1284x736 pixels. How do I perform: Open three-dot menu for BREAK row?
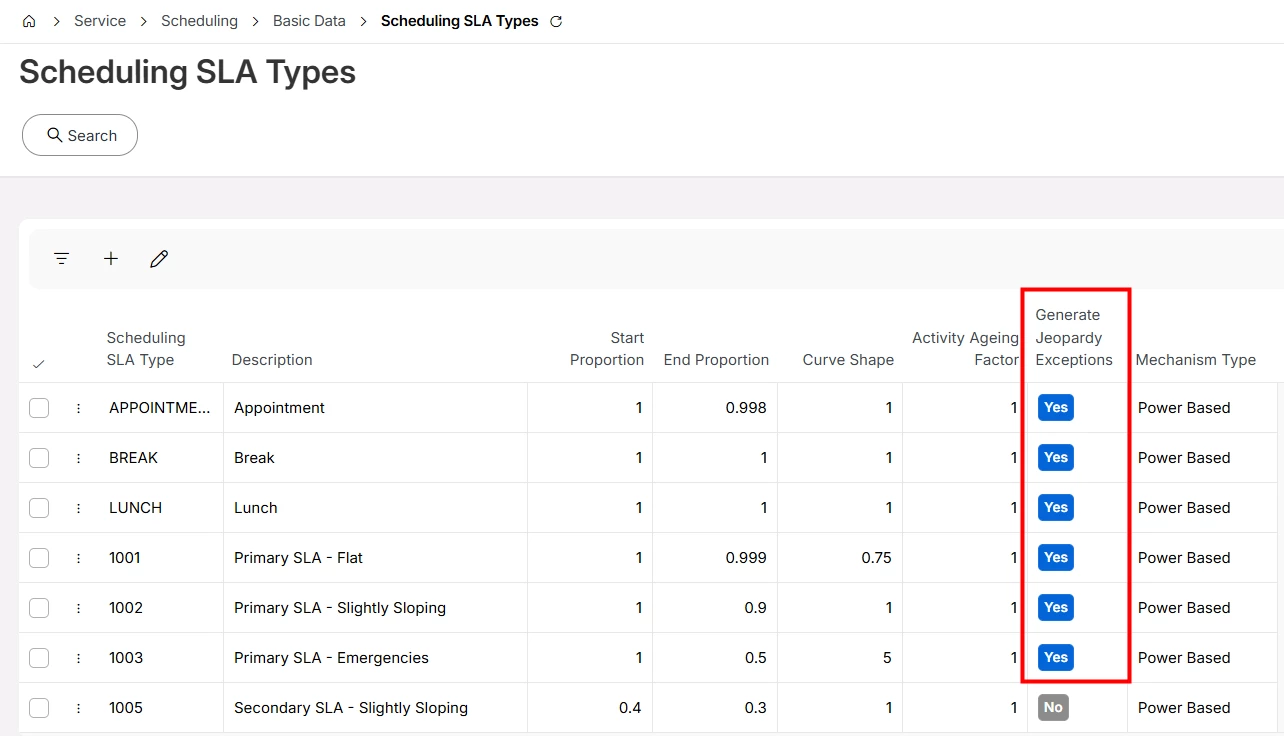point(78,458)
